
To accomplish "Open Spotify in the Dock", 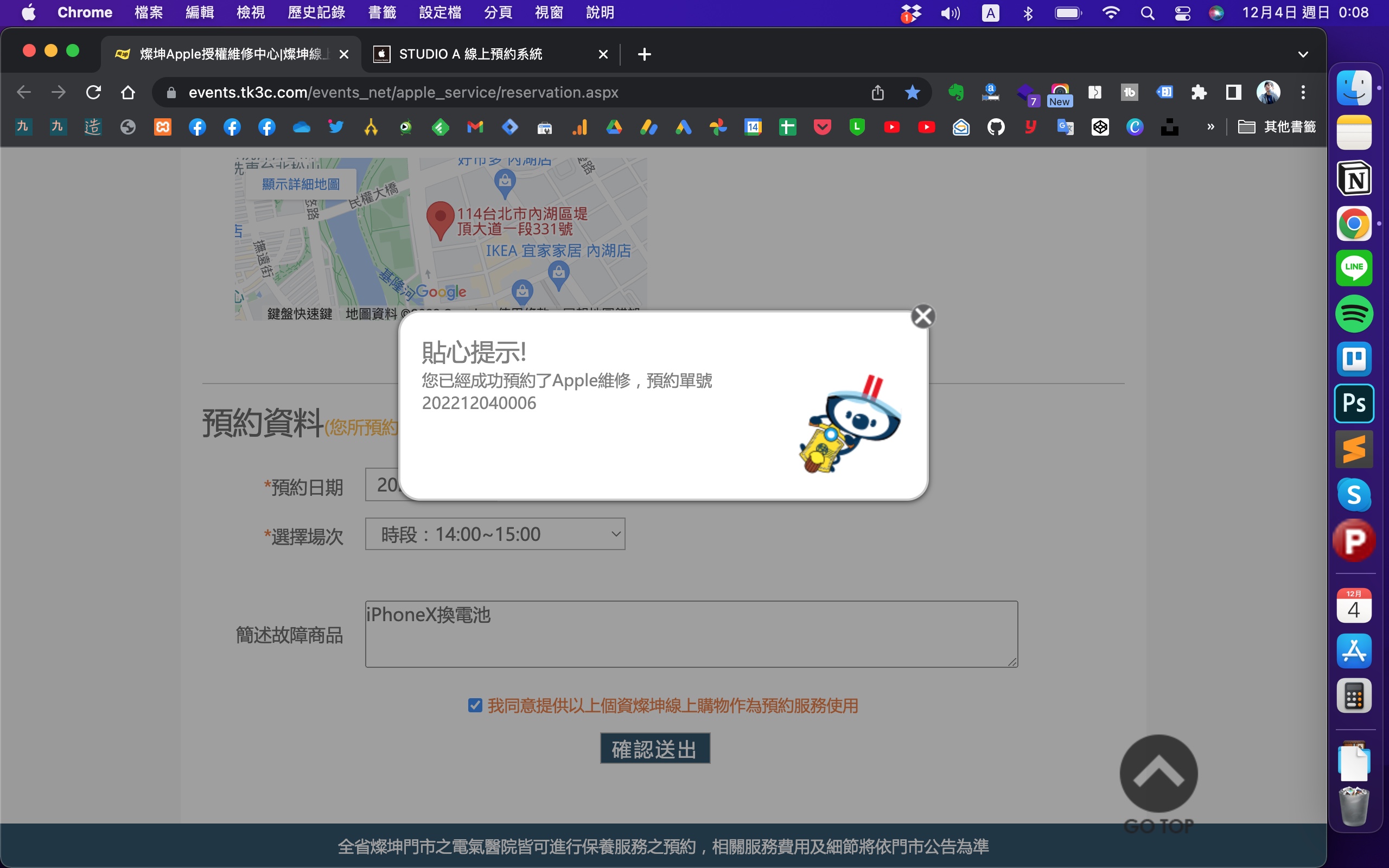I will [1354, 314].
